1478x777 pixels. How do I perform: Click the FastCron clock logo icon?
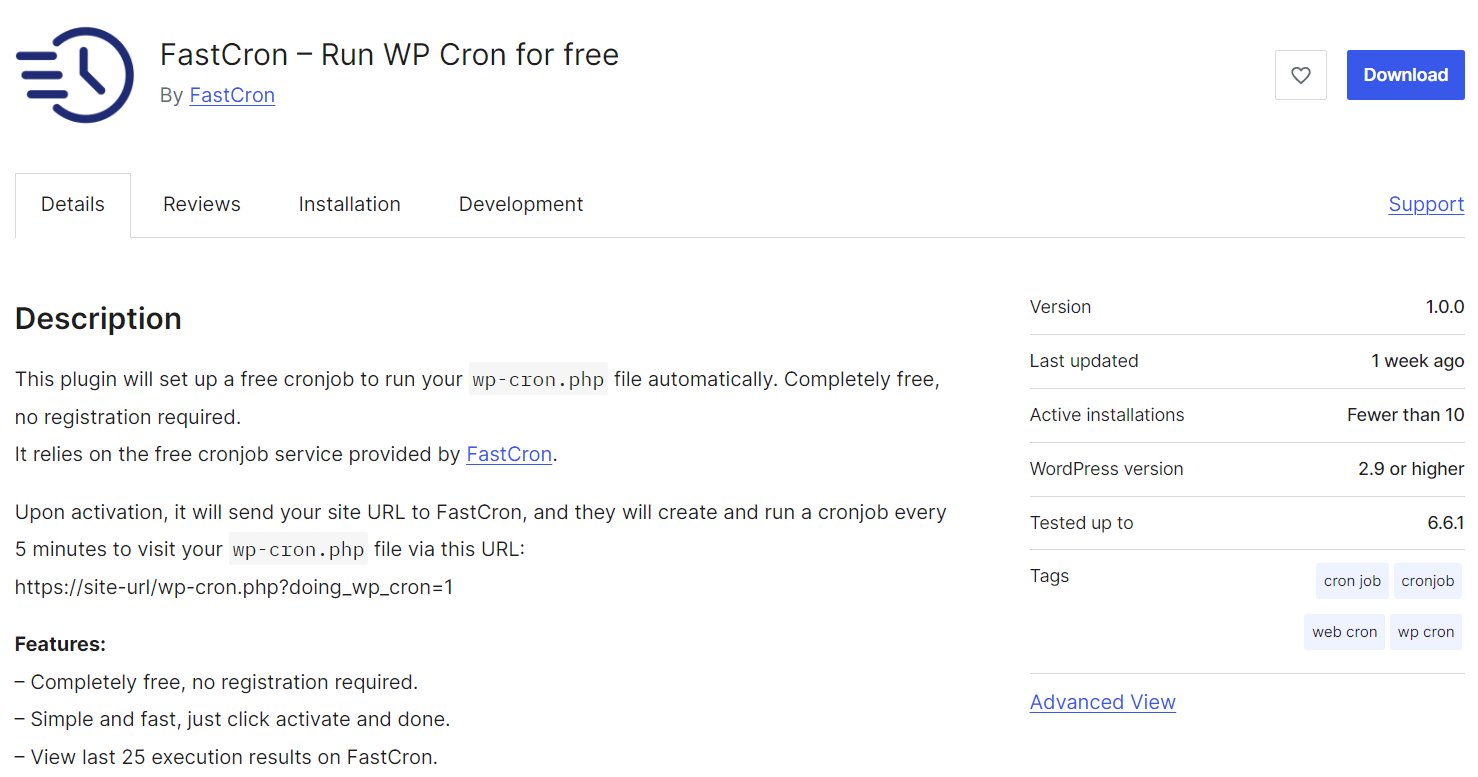click(x=75, y=75)
